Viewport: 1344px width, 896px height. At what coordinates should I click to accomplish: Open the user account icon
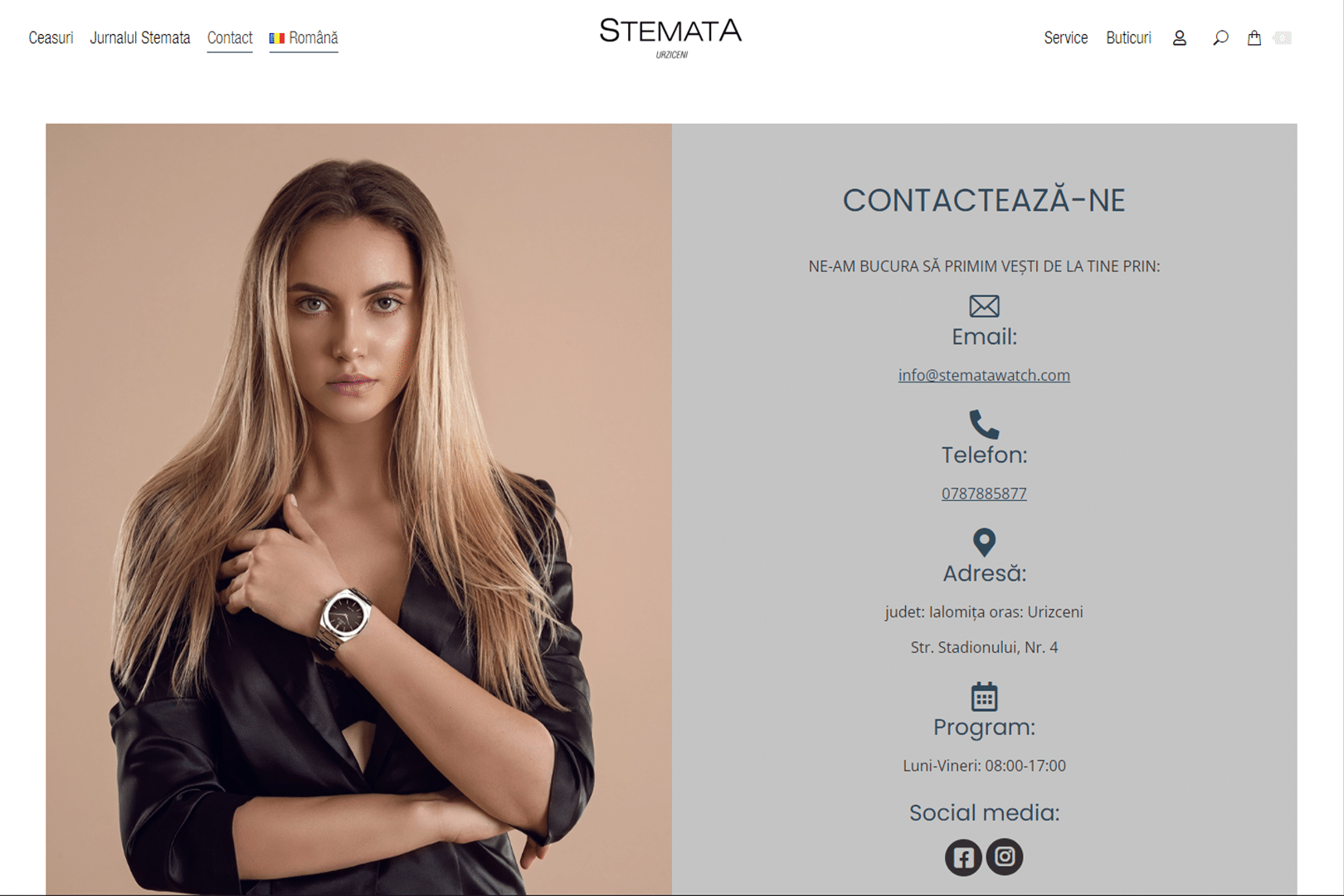click(1179, 38)
